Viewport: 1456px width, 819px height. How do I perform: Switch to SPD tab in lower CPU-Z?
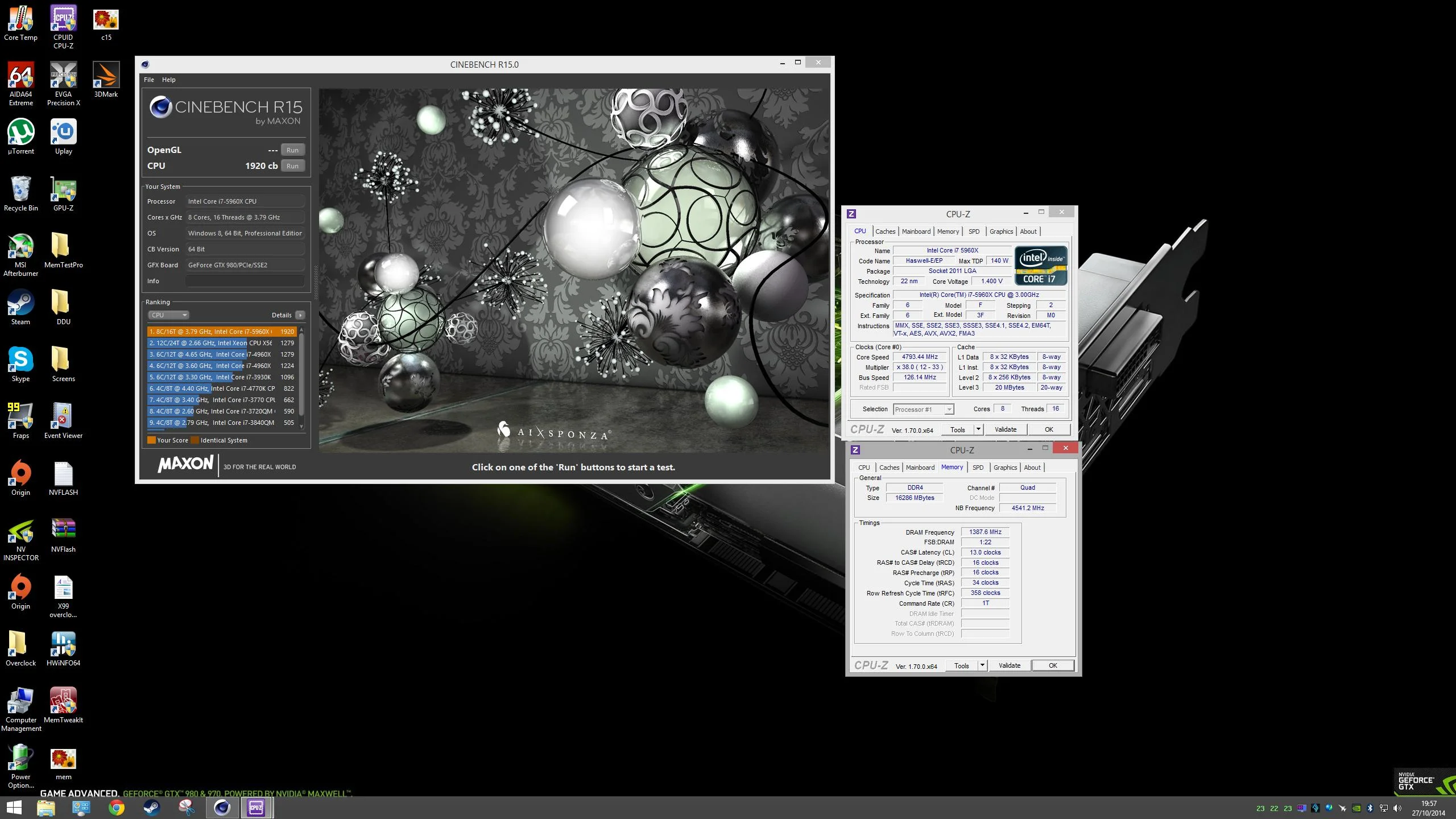point(978,468)
